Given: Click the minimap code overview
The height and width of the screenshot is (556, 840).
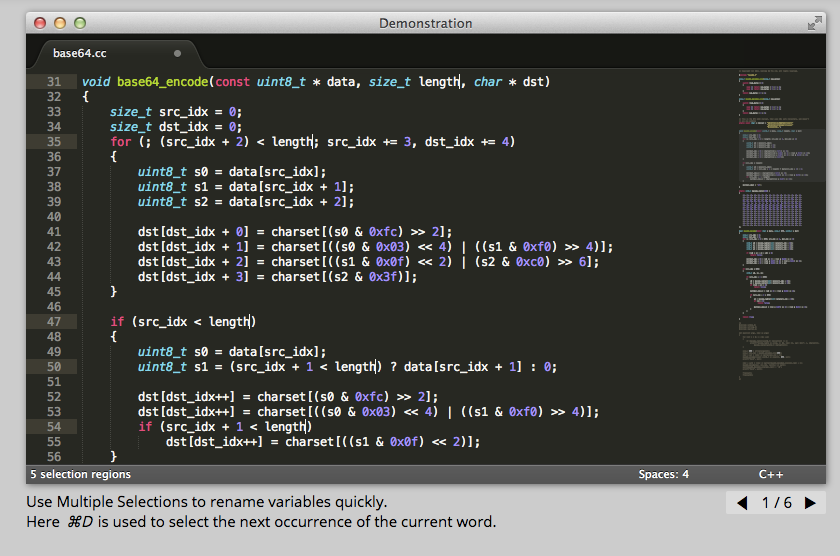Looking at the screenshot, I should tap(776, 200).
